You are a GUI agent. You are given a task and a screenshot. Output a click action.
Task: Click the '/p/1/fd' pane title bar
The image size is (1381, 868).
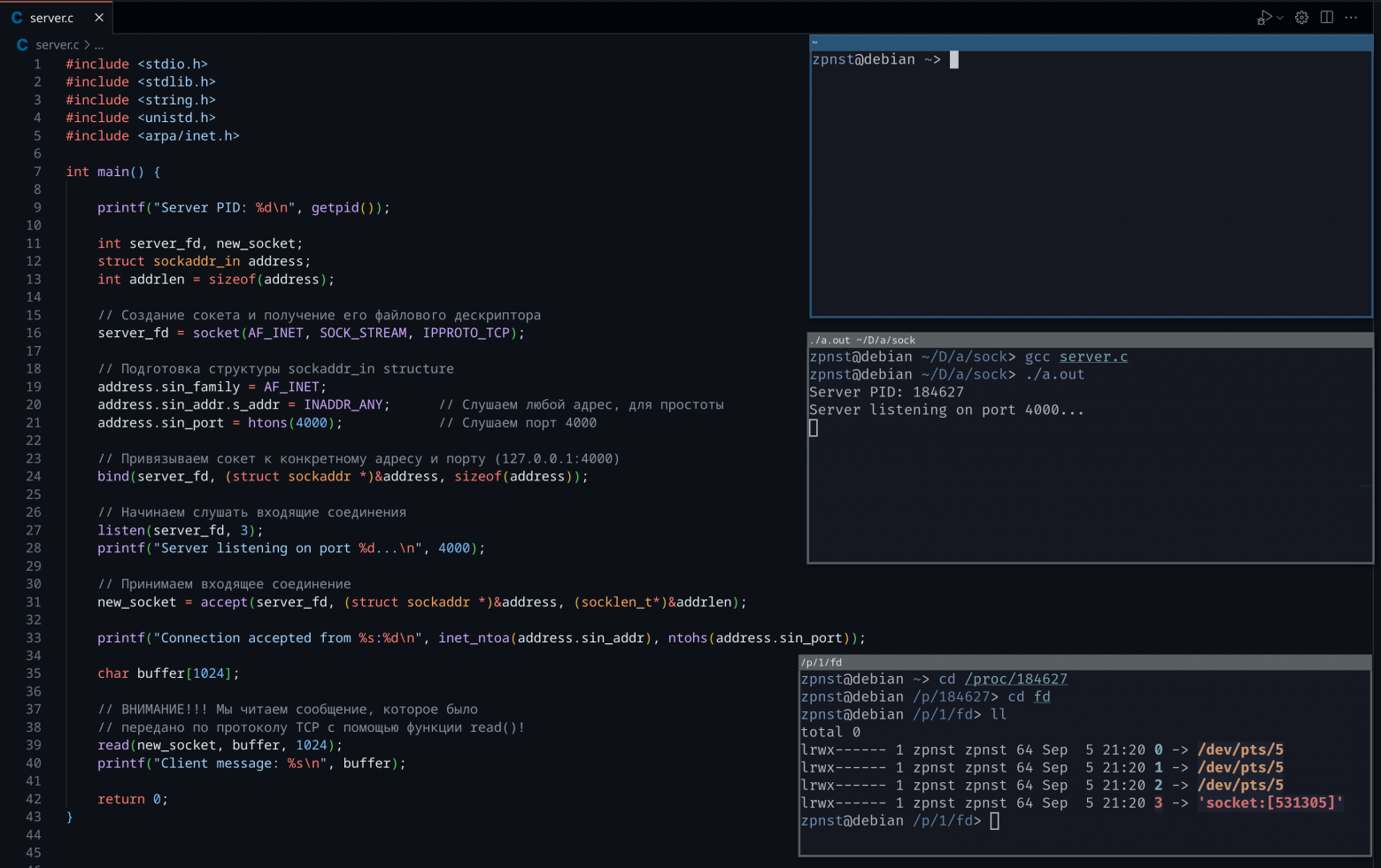(823, 662)
